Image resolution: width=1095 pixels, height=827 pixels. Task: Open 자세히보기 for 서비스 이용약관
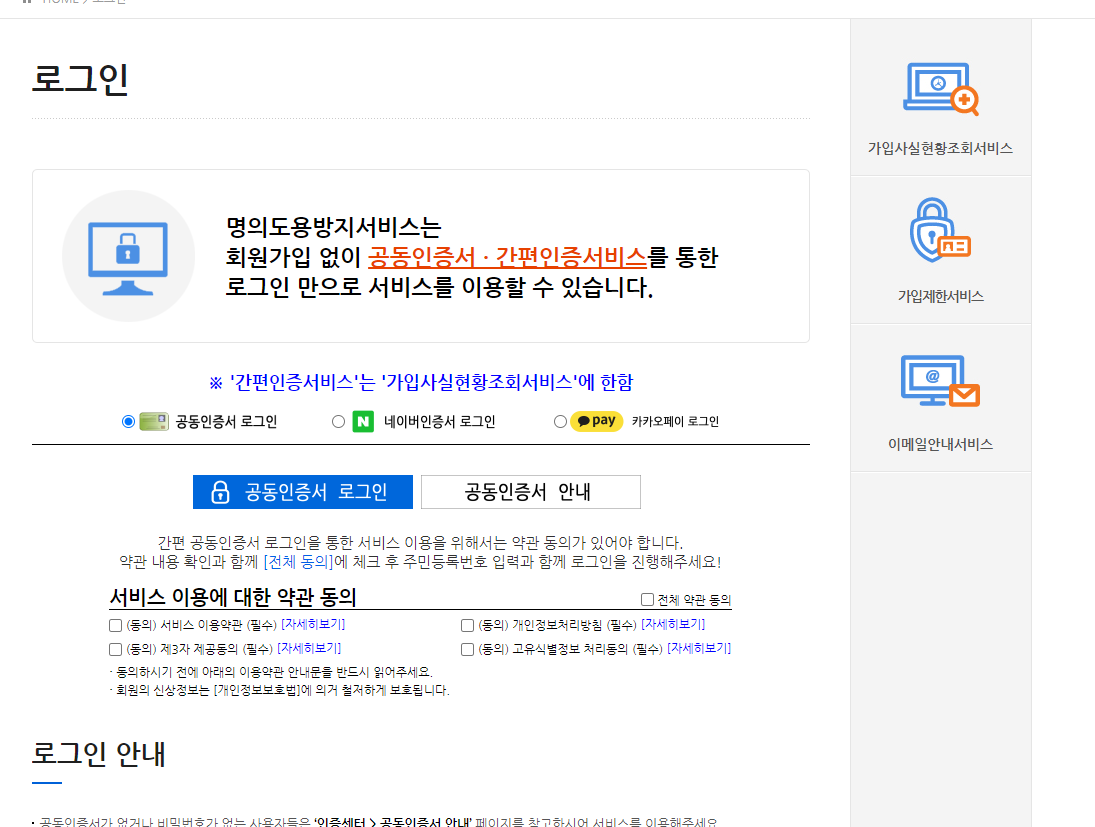(313, 624)
